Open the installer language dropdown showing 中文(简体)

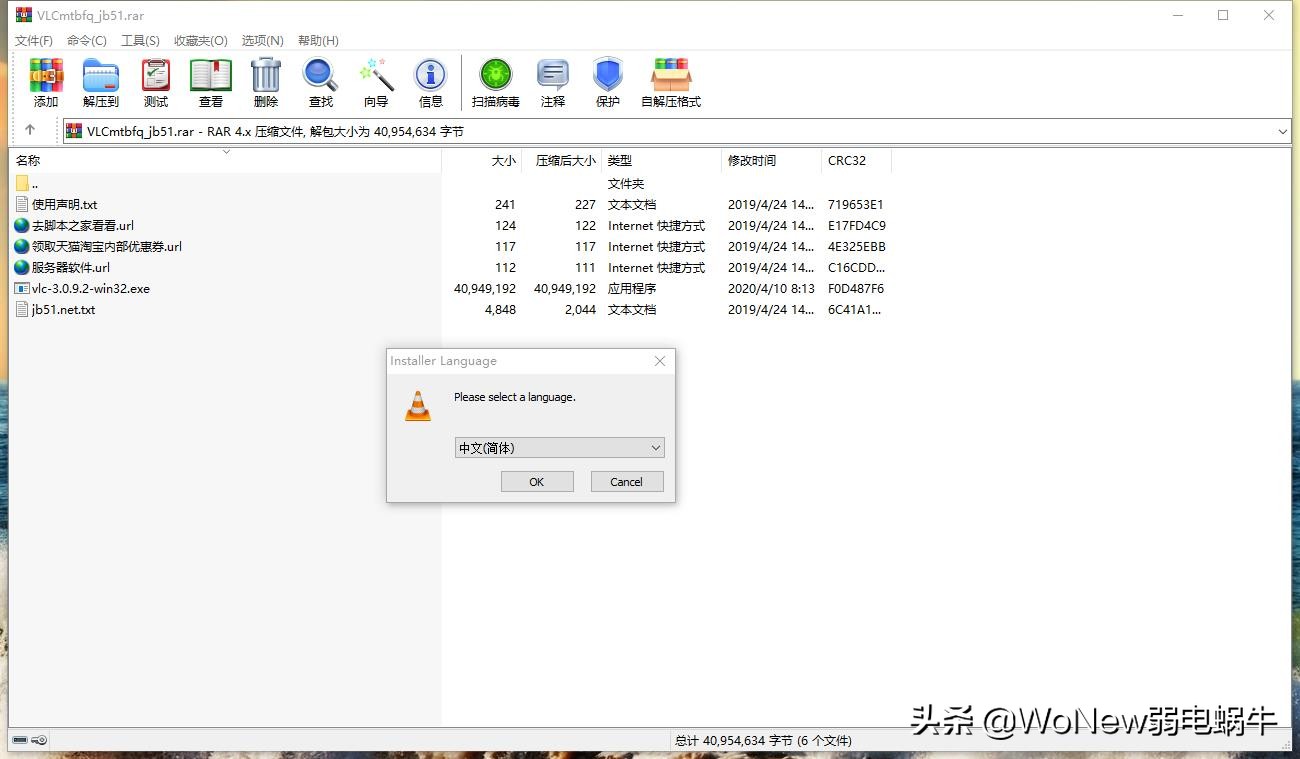coord(655,447)
